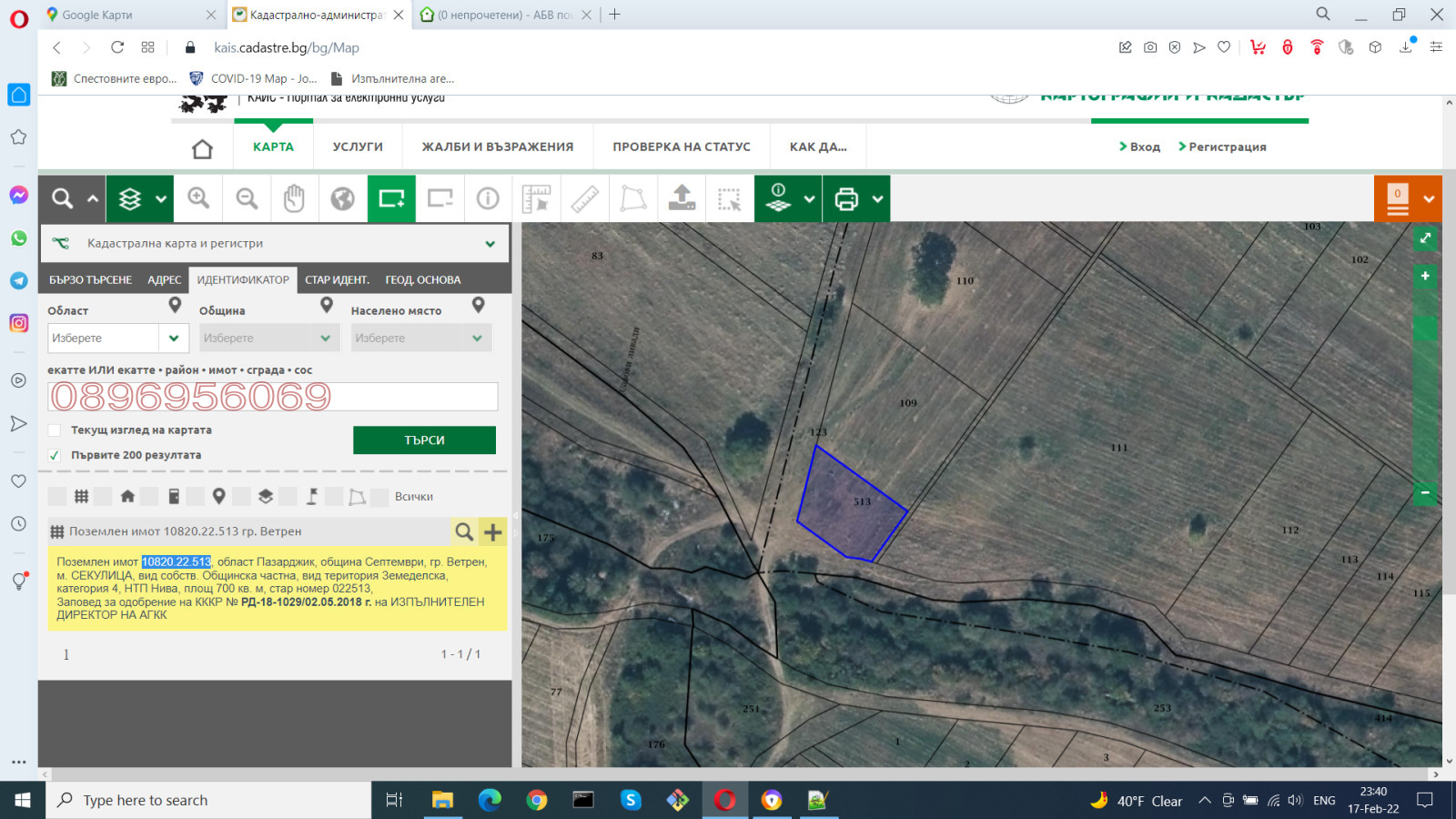This screenshot has width=1456, height=819.
Task: Click the print map icon
Action: pyautogui.click(x=846, y=198)
